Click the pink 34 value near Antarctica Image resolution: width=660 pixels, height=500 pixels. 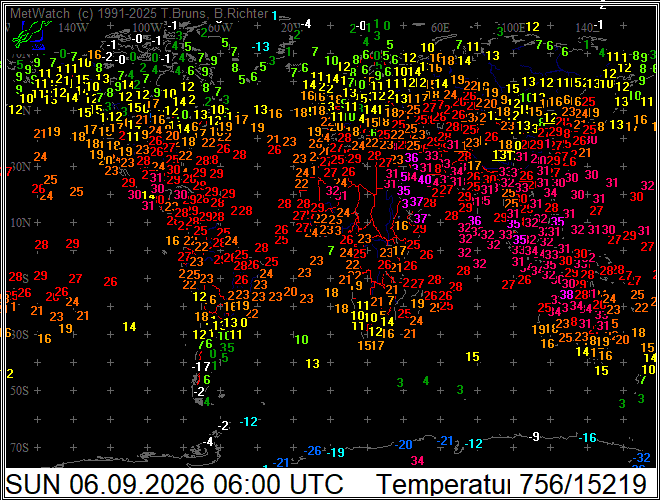[x=417, y=460]
